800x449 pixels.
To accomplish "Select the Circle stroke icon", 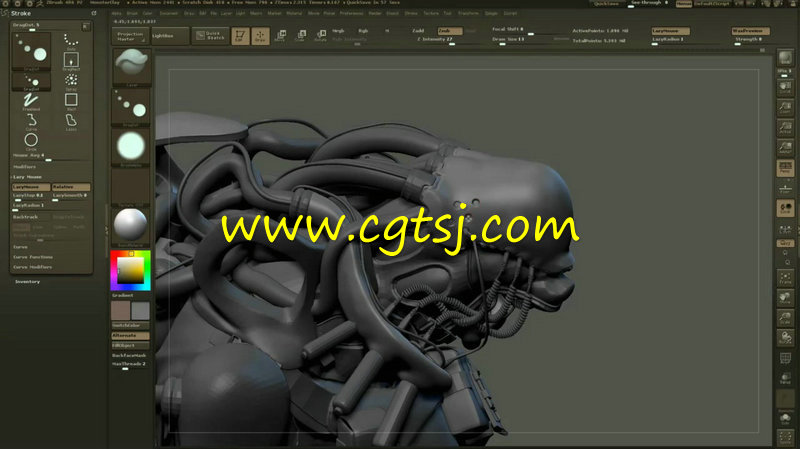I will pyautogui.click(x=31, y=141).
